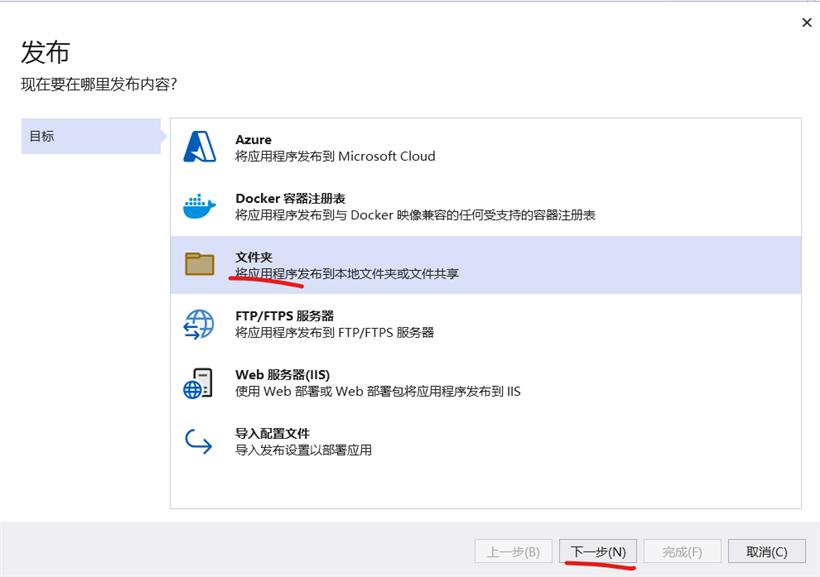
Task: Click description 将应用程序发布到本地文件夹或文件共享
Action: [x=347, y=274]
